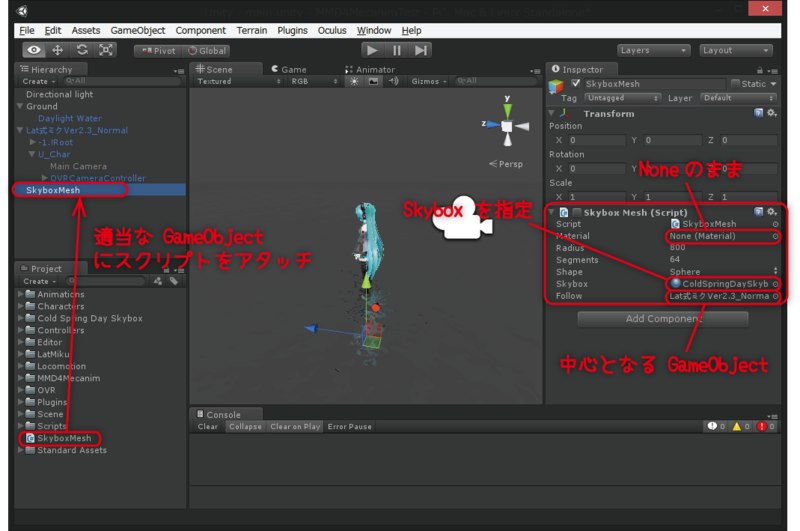Click Project search by type icon

(158, 281)
